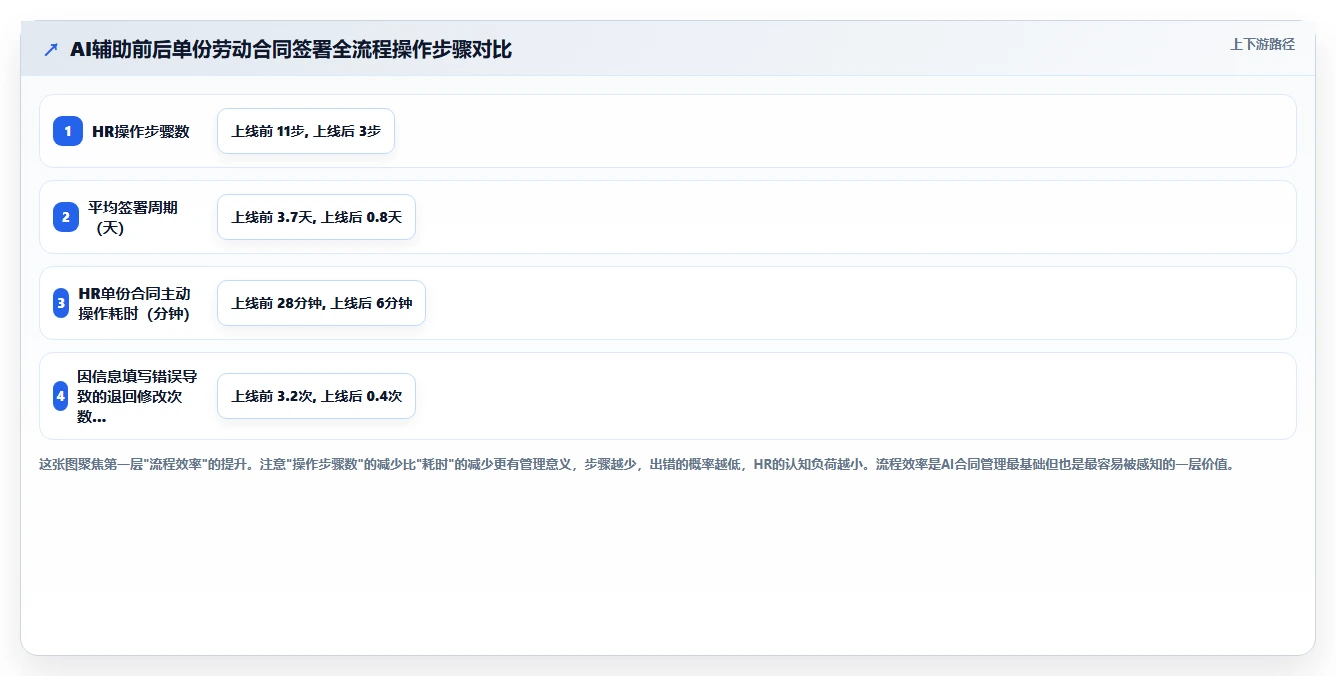The image size is (1336, 676).
Task: Select the number 3 step badge
Action: [61, 303]
